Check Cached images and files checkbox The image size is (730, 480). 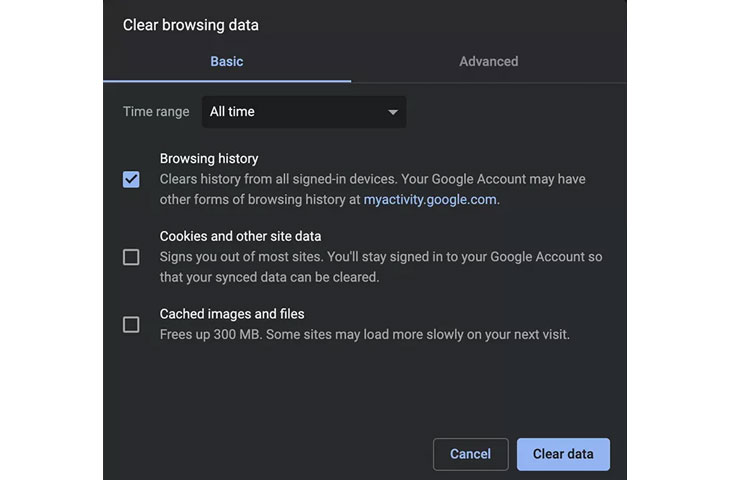[x=131, y=325]
